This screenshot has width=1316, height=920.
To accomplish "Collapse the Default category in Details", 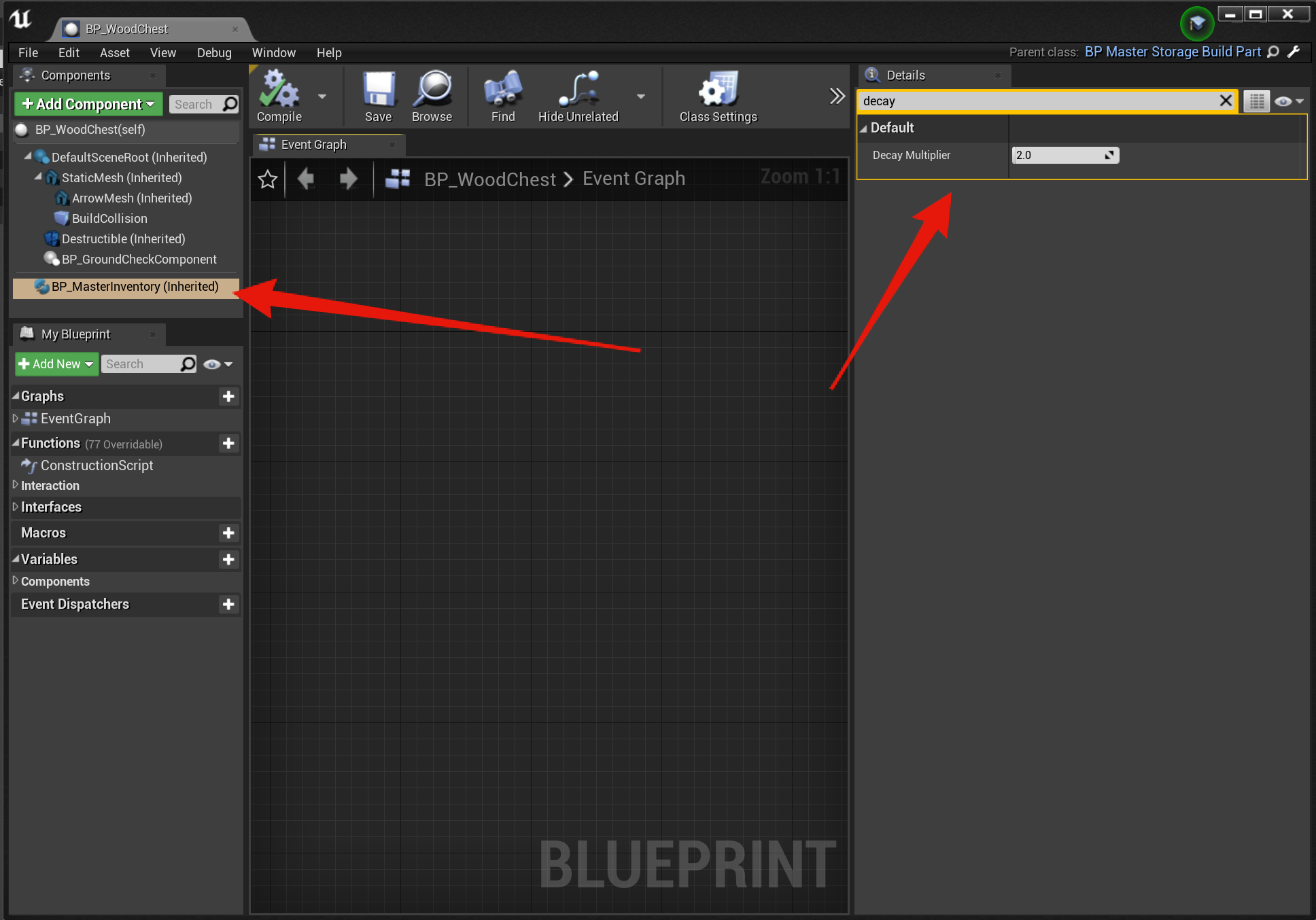I will 864,128.
